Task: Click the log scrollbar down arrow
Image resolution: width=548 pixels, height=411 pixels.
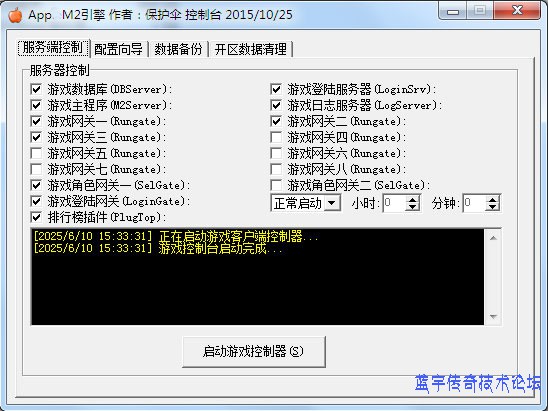Action: point(493,316)
